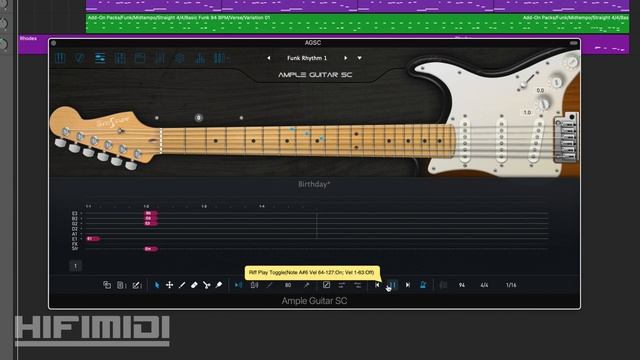
Task: Select the arrow pointer tool
Action: point(157,285)
